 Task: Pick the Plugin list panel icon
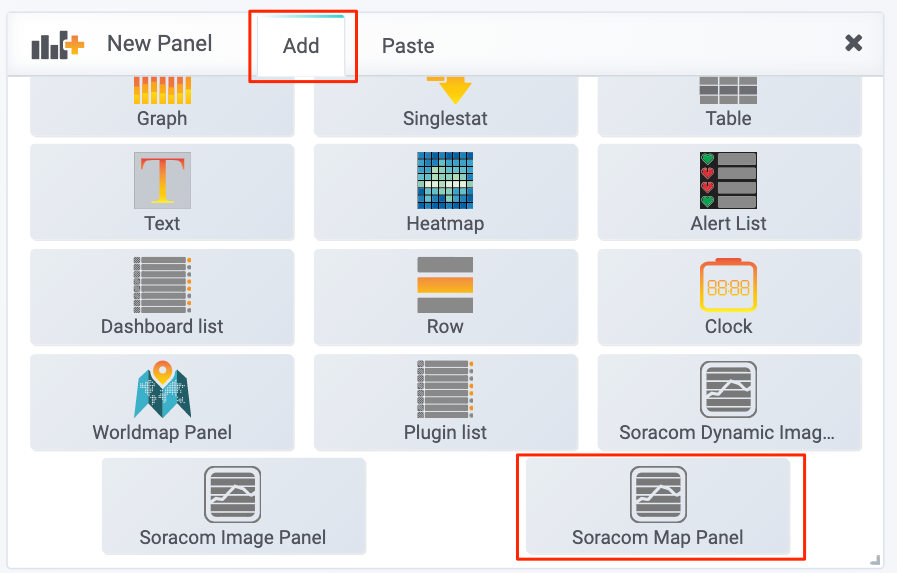(445, 389)
